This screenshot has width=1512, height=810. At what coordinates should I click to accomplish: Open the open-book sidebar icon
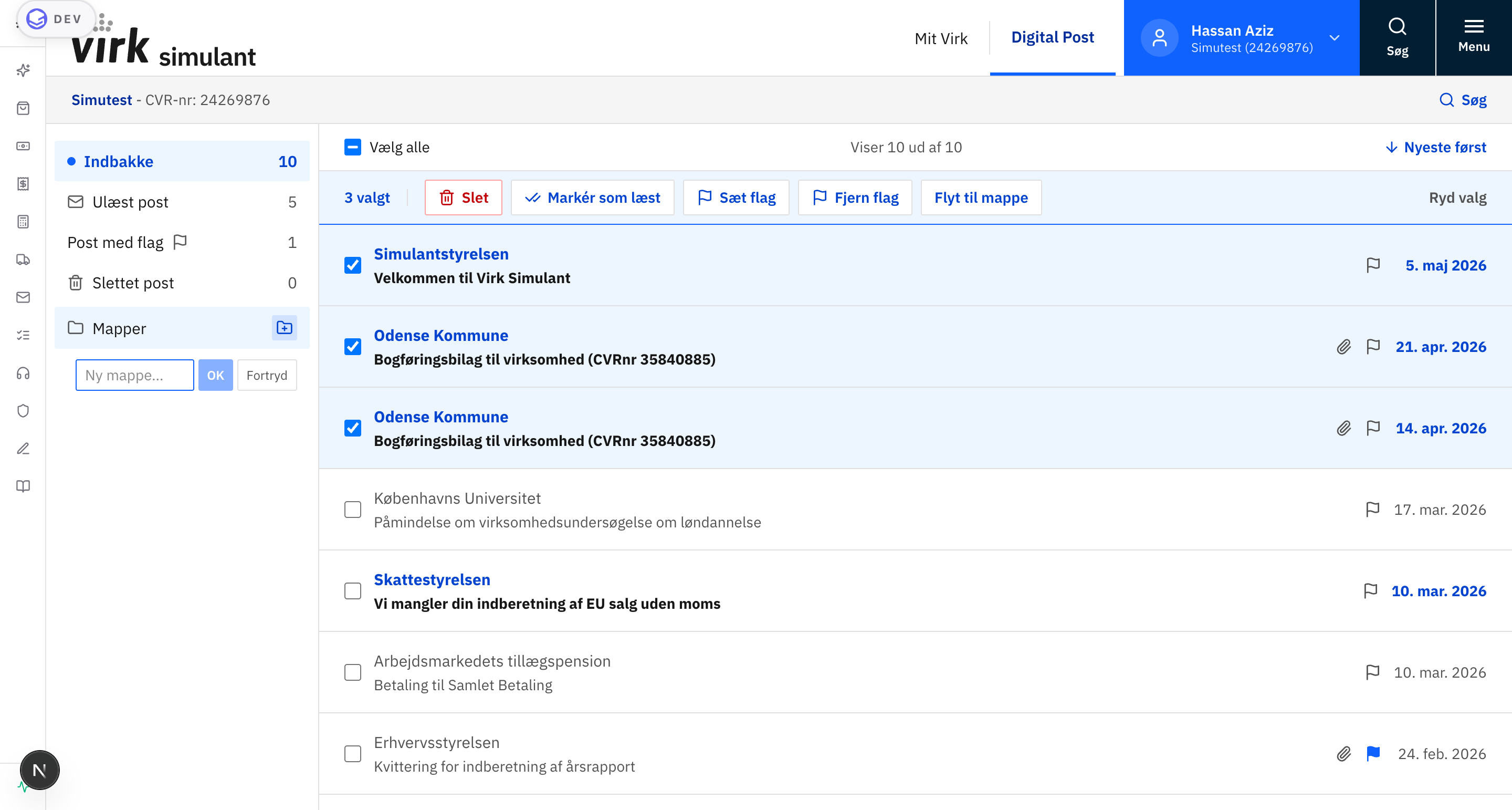pos(23,486)
